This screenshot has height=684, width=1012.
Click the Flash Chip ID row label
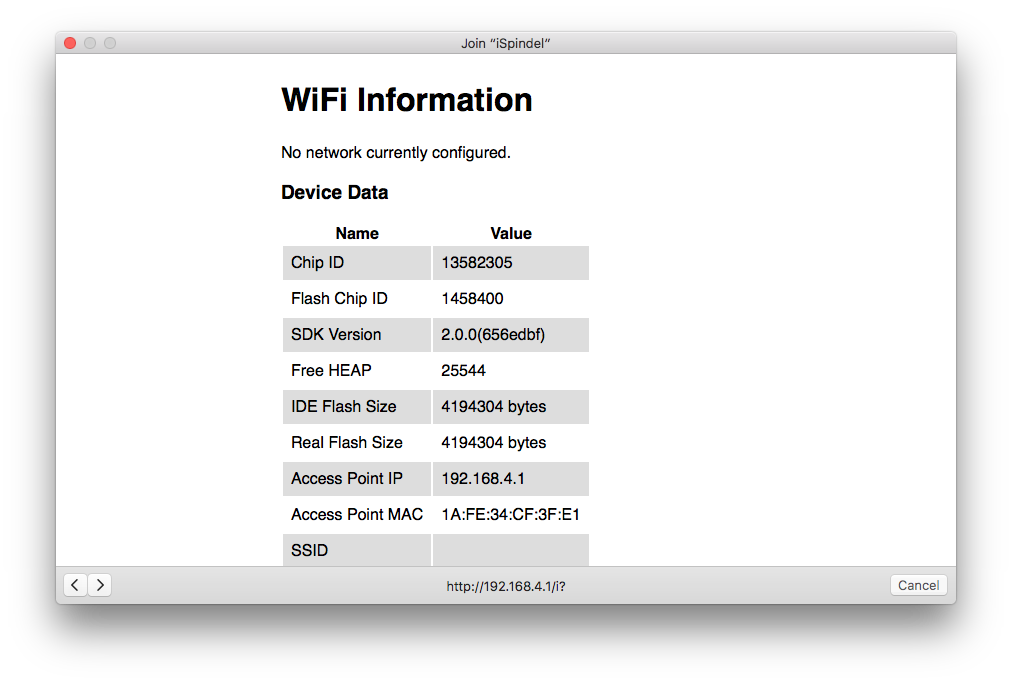coord(339,299)
